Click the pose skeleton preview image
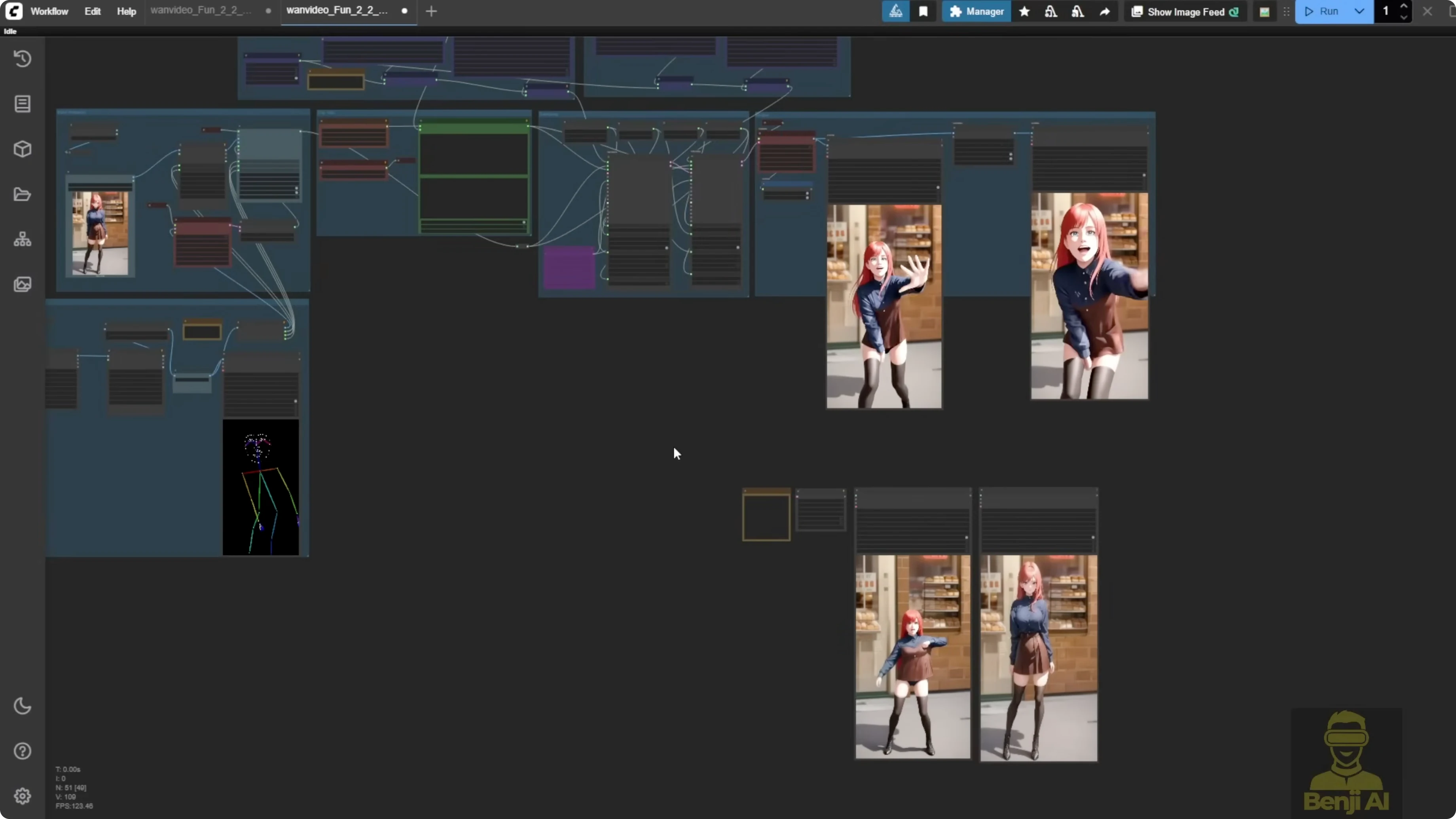Screen dimensions: 1456x819 (261, 487)
